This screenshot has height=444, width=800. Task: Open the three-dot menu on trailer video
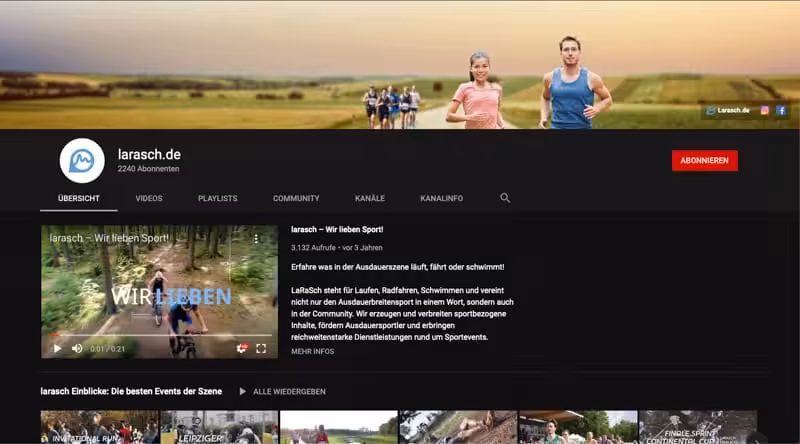[256, 238]
